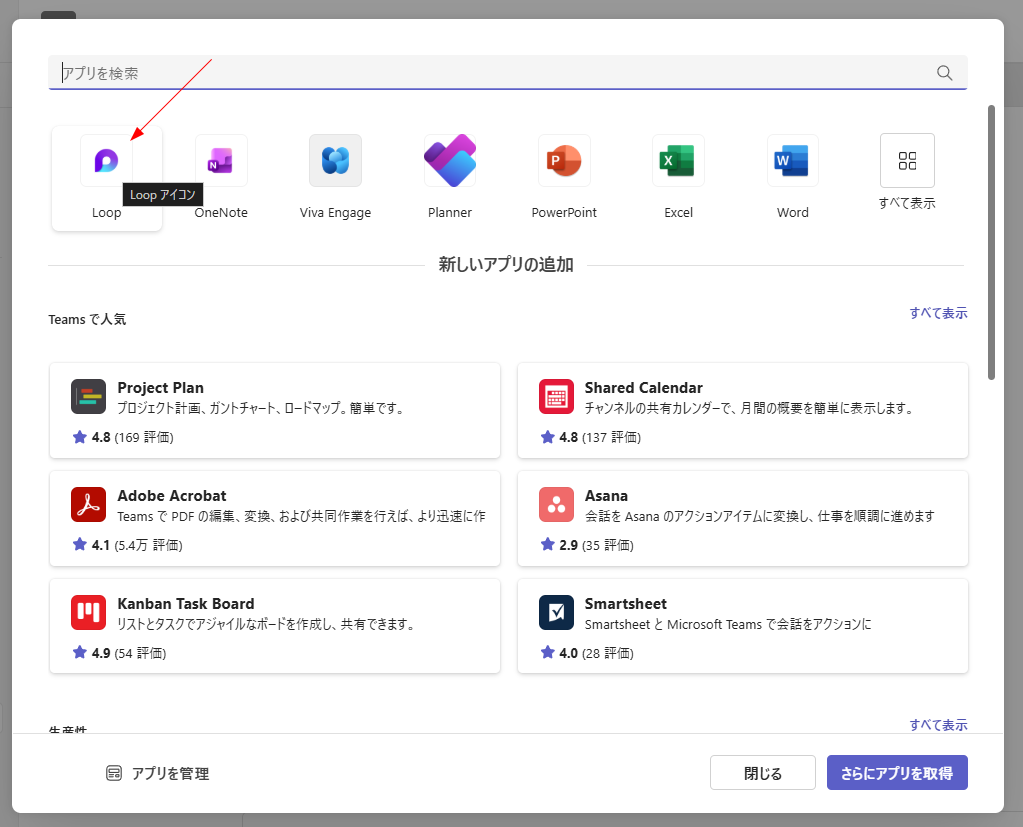Select the Excel app icon

678,161
